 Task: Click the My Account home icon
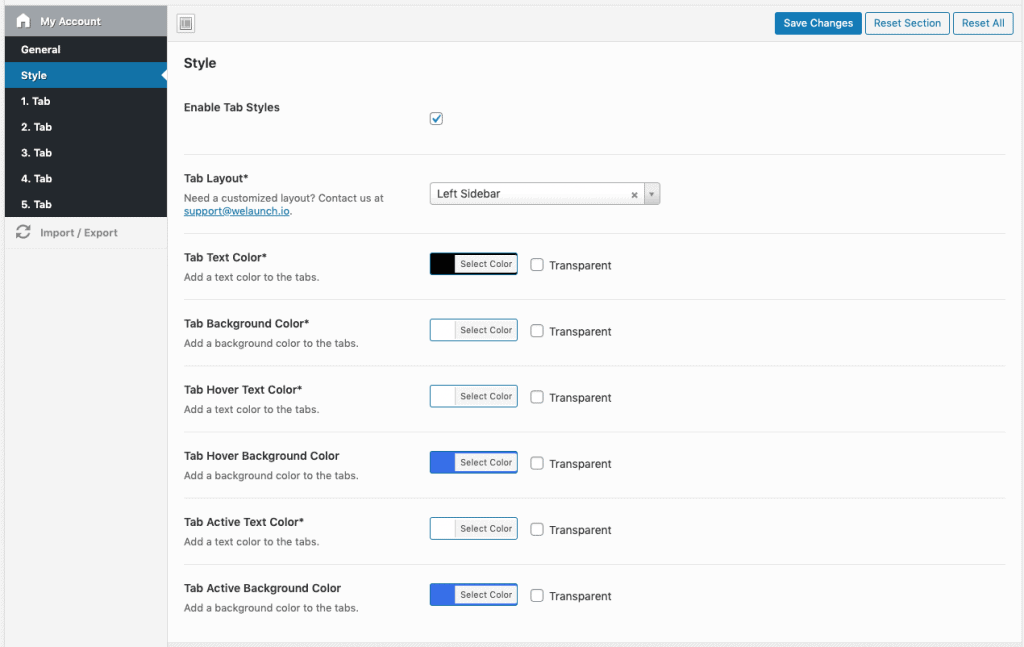pos(23,21)
